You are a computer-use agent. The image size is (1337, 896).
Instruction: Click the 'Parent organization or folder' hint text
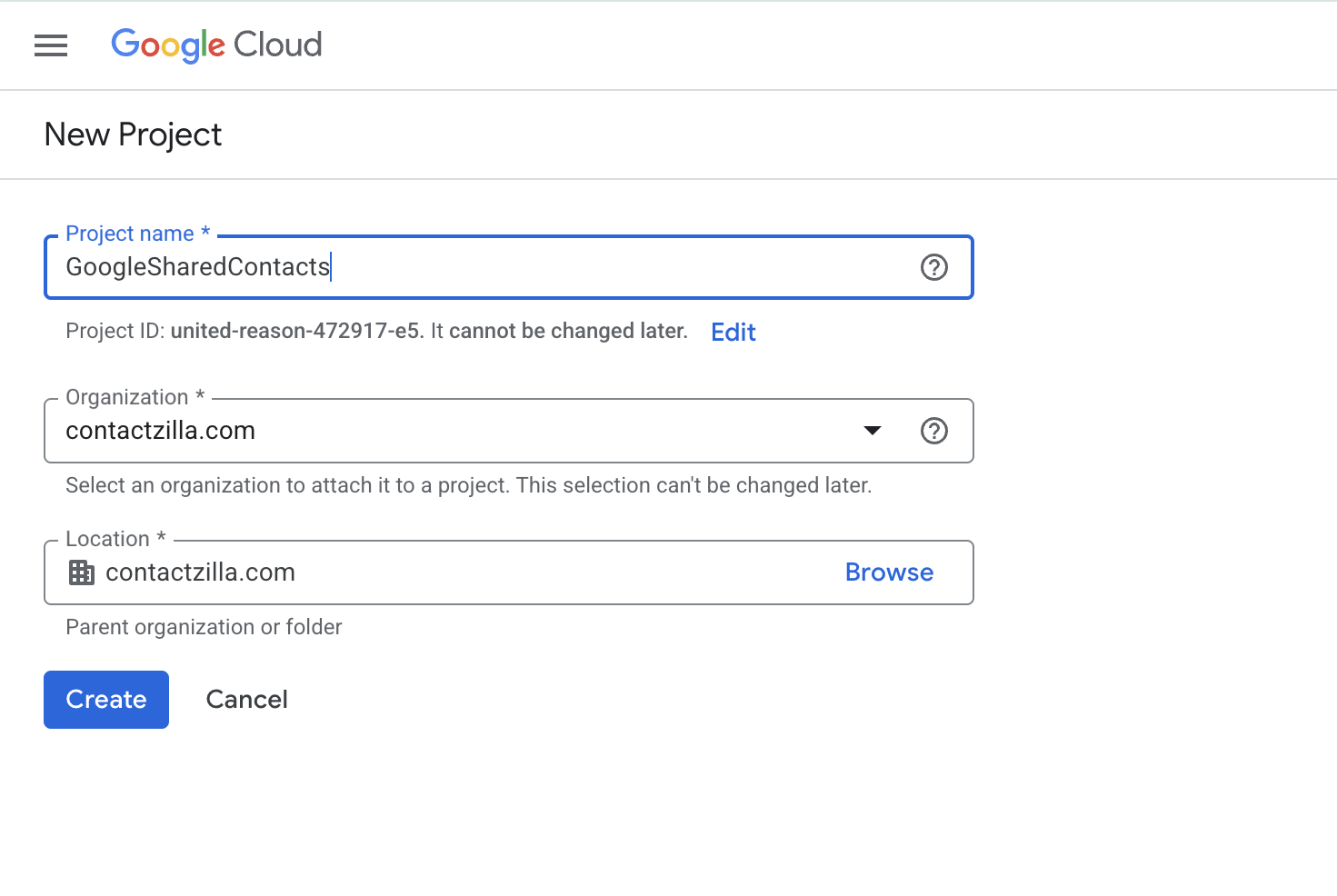click(x=204, y=627)
